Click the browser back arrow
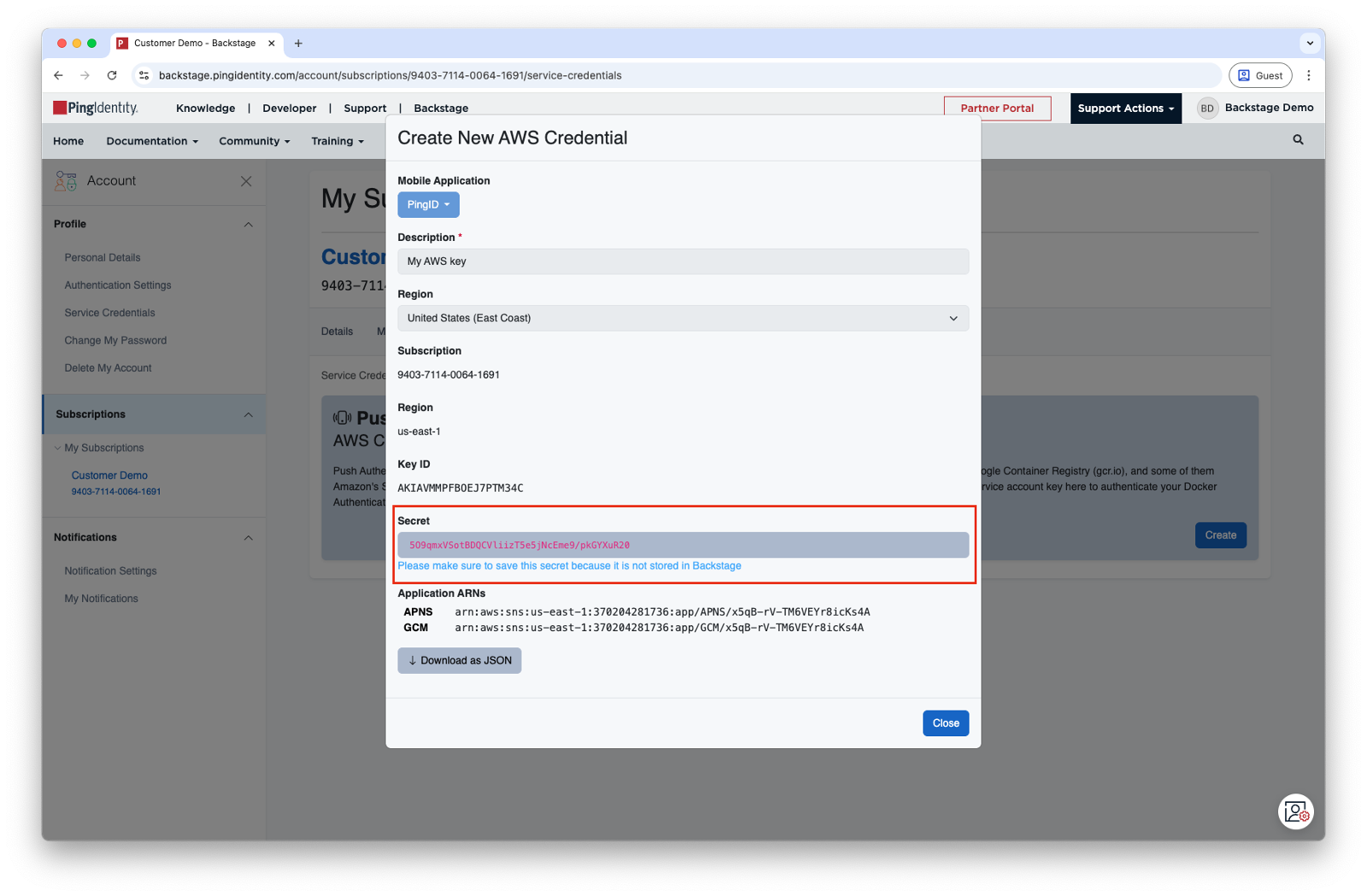The height and width of the screenshot is (896, 1367). coord(58,75)
